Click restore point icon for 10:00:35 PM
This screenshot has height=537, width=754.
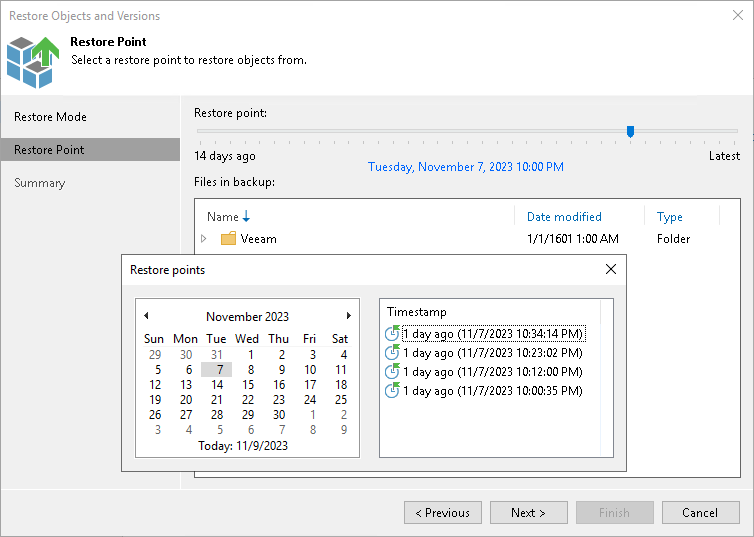click(392, 390)
